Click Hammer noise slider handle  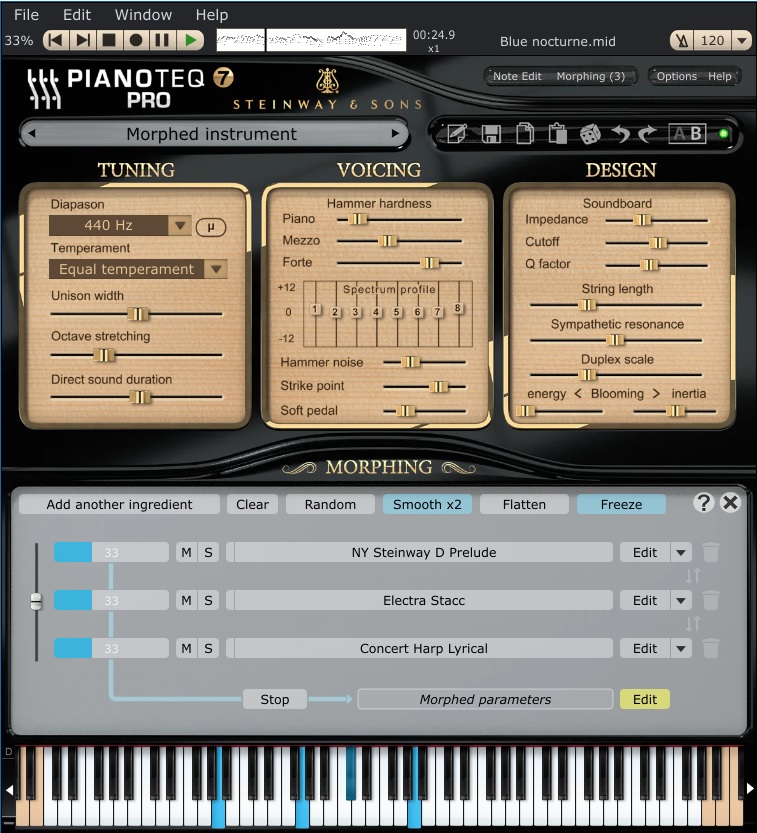(410, 362)
